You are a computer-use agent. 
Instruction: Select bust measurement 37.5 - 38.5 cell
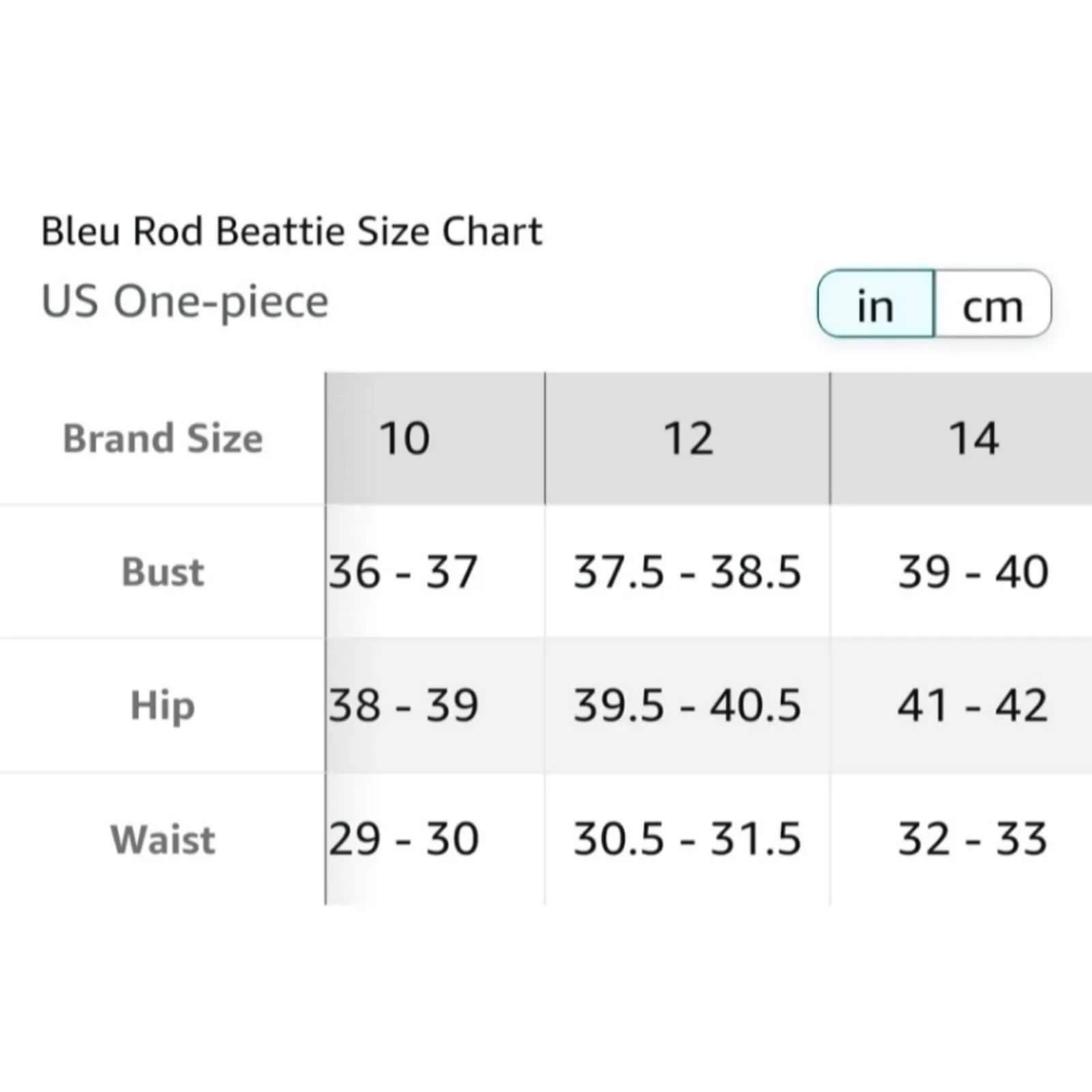coord(687,572)
